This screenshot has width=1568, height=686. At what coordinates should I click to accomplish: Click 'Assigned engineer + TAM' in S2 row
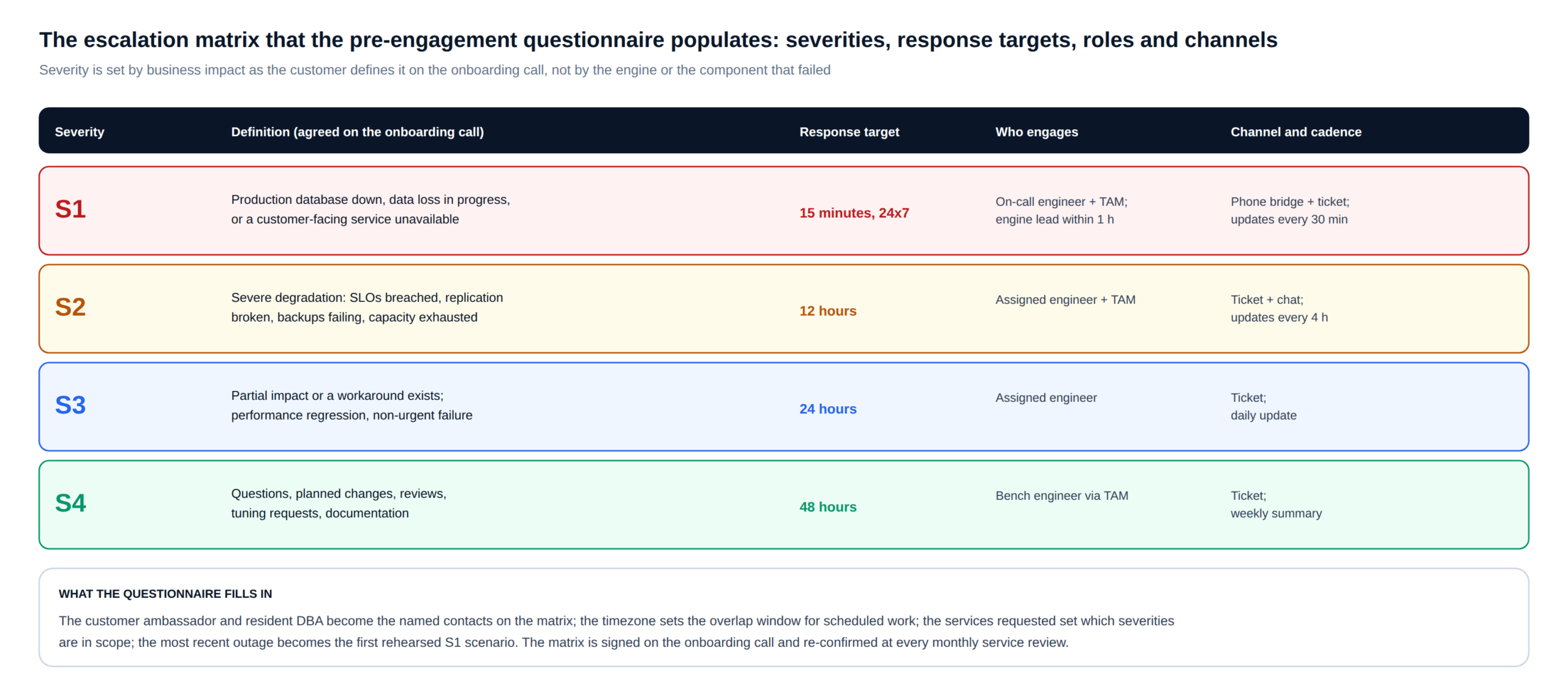(x=1065, y=300)
